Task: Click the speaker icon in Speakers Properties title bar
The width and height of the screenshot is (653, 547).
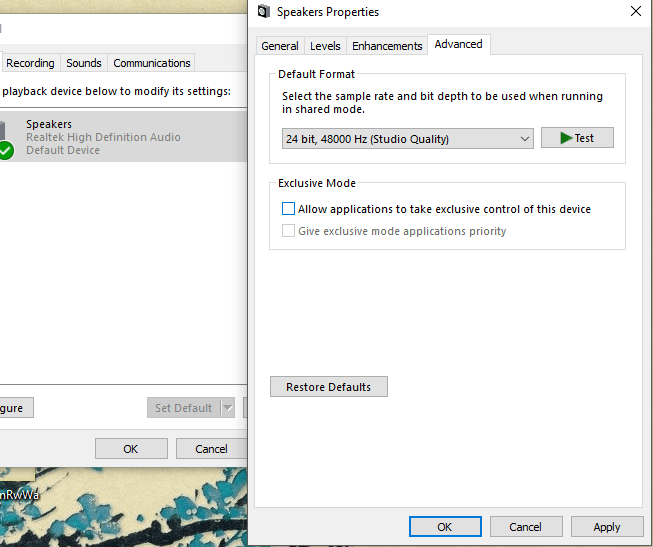Action: [x=263, y=12]
